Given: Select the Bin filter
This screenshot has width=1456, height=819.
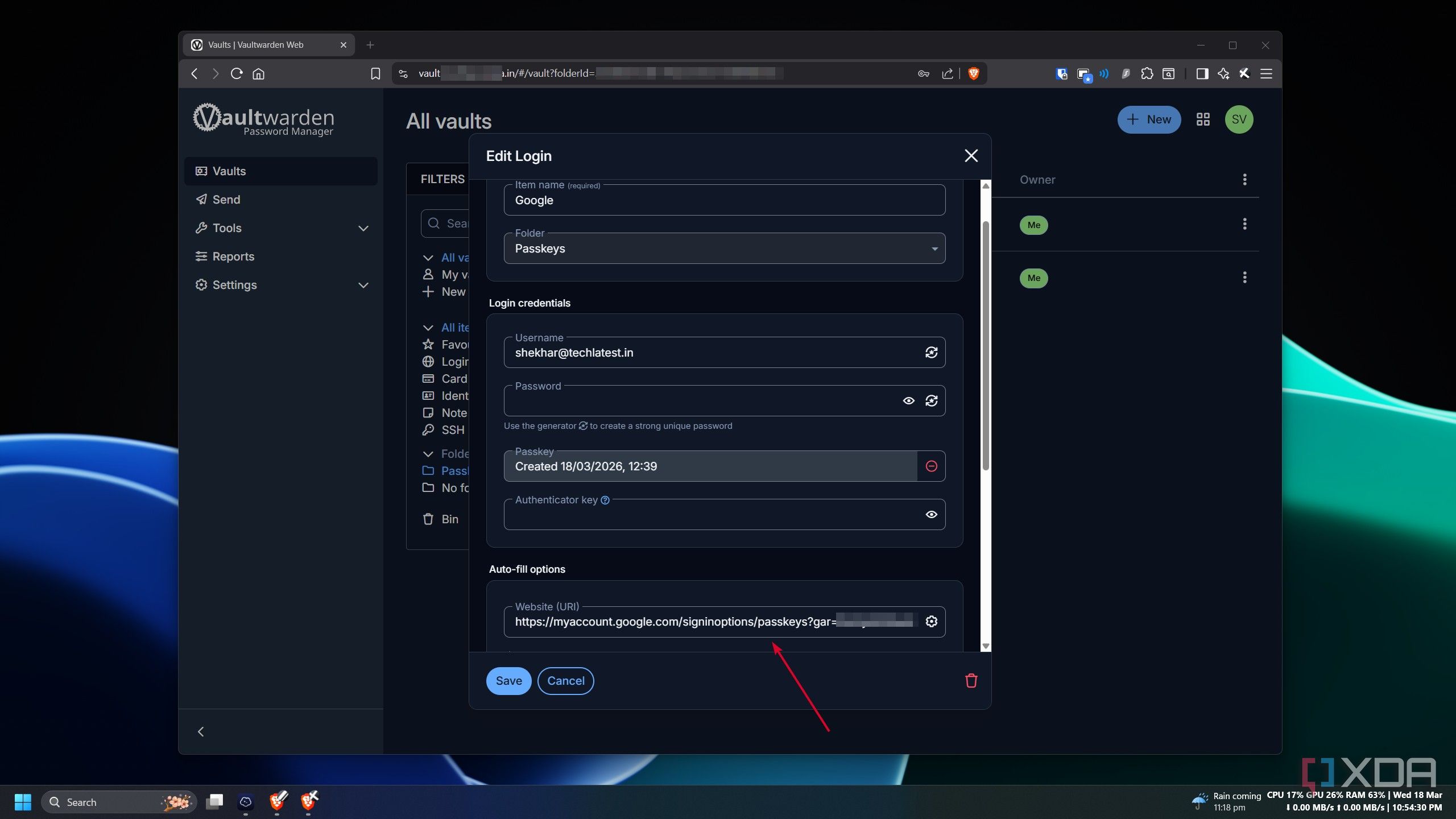Looking at the screenshot, I should coord(441,519).
